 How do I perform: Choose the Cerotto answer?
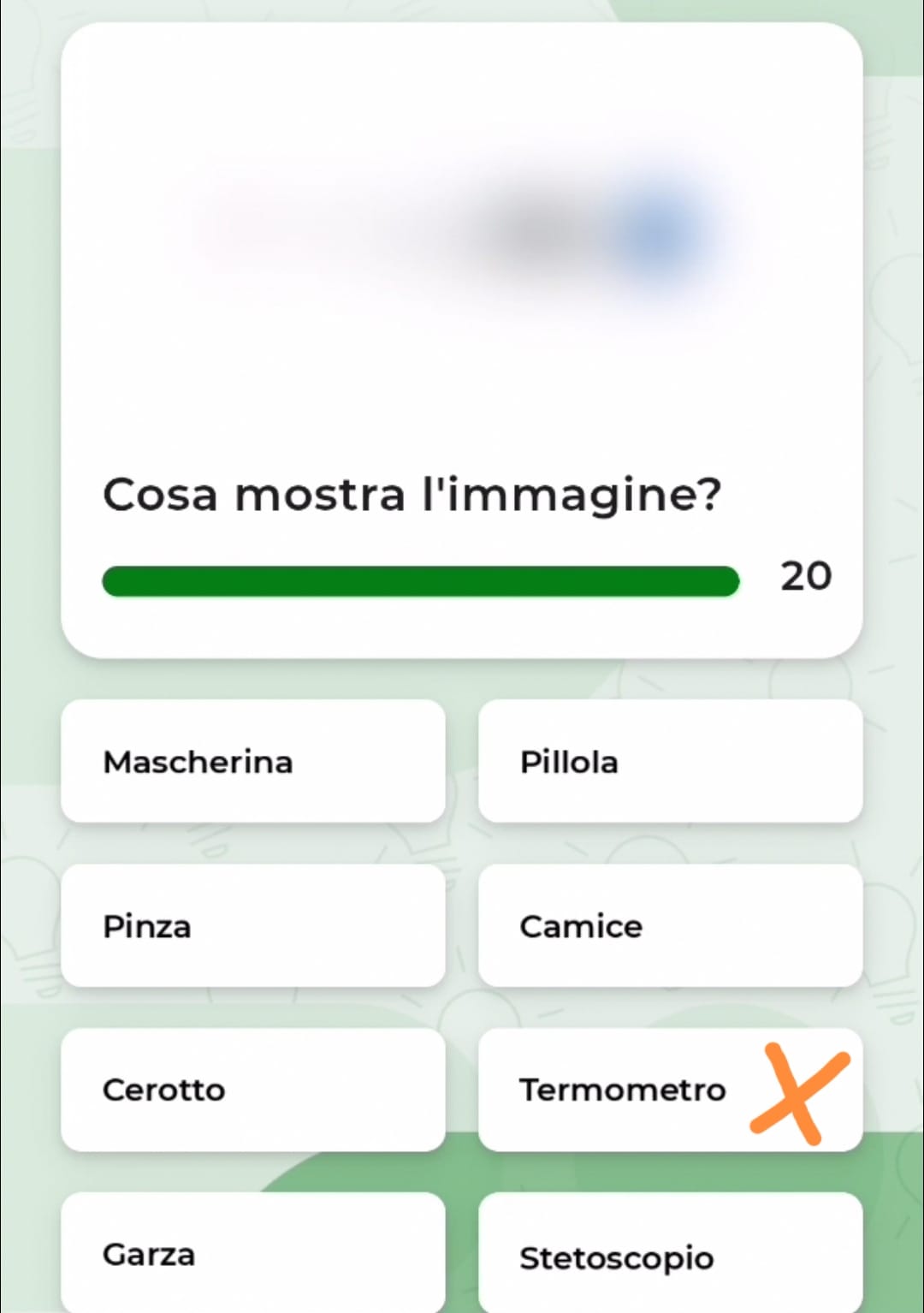[x=253, y=1090]
